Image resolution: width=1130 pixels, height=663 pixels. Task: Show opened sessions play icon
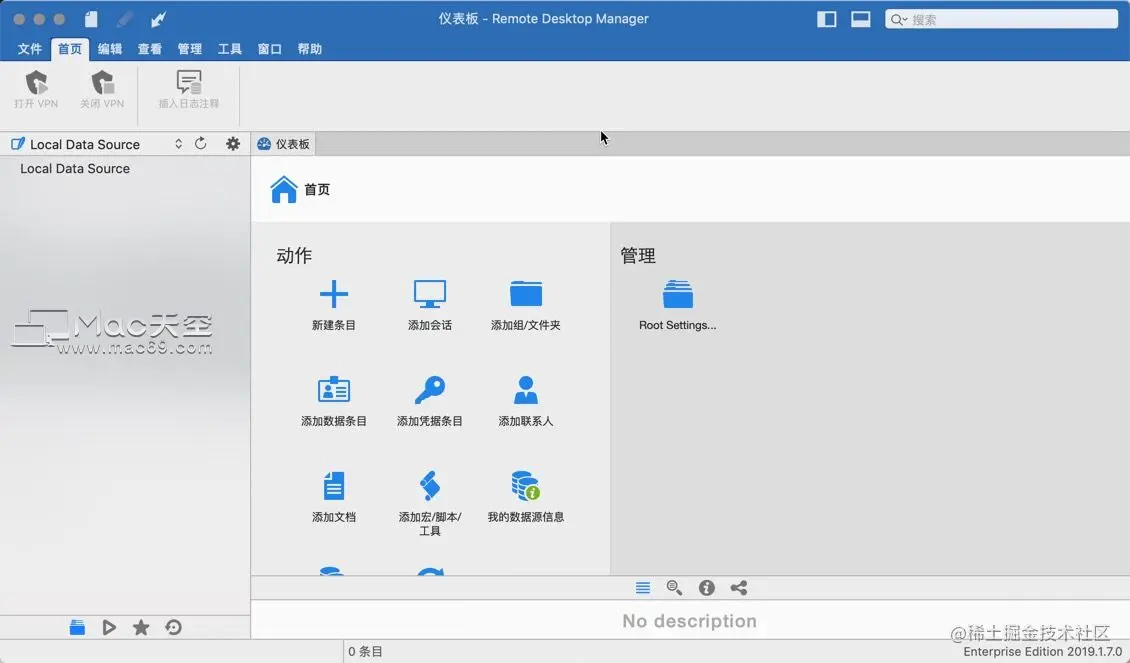pyautogui.click(x=109, y=628)
